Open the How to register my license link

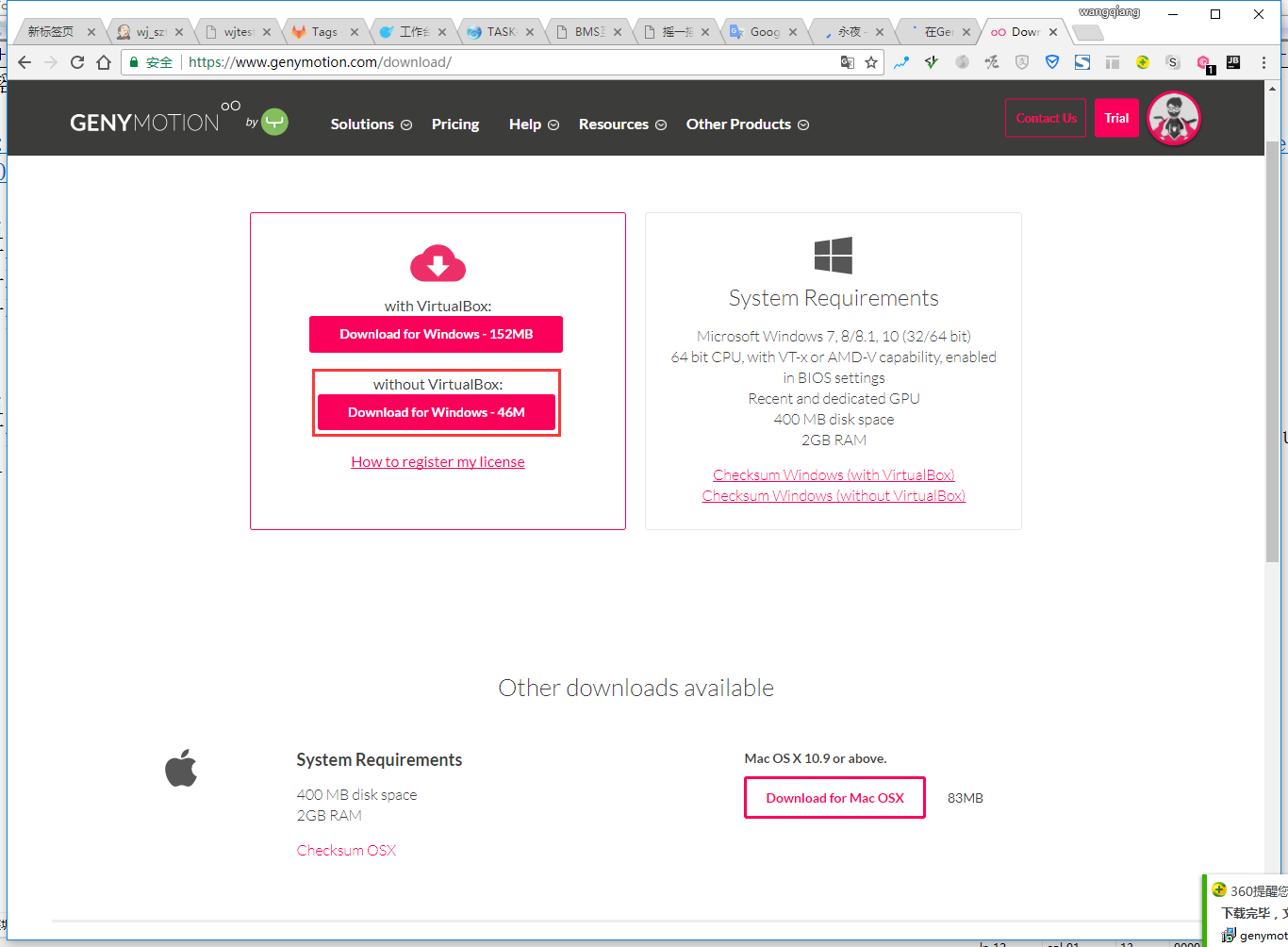pyautogui.click(x=438, y=462)
